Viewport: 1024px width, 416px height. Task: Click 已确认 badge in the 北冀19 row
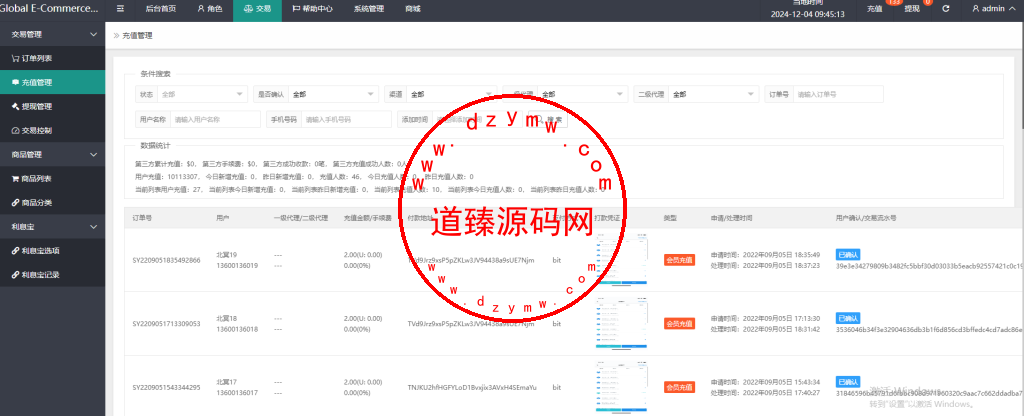pos(848,254)
